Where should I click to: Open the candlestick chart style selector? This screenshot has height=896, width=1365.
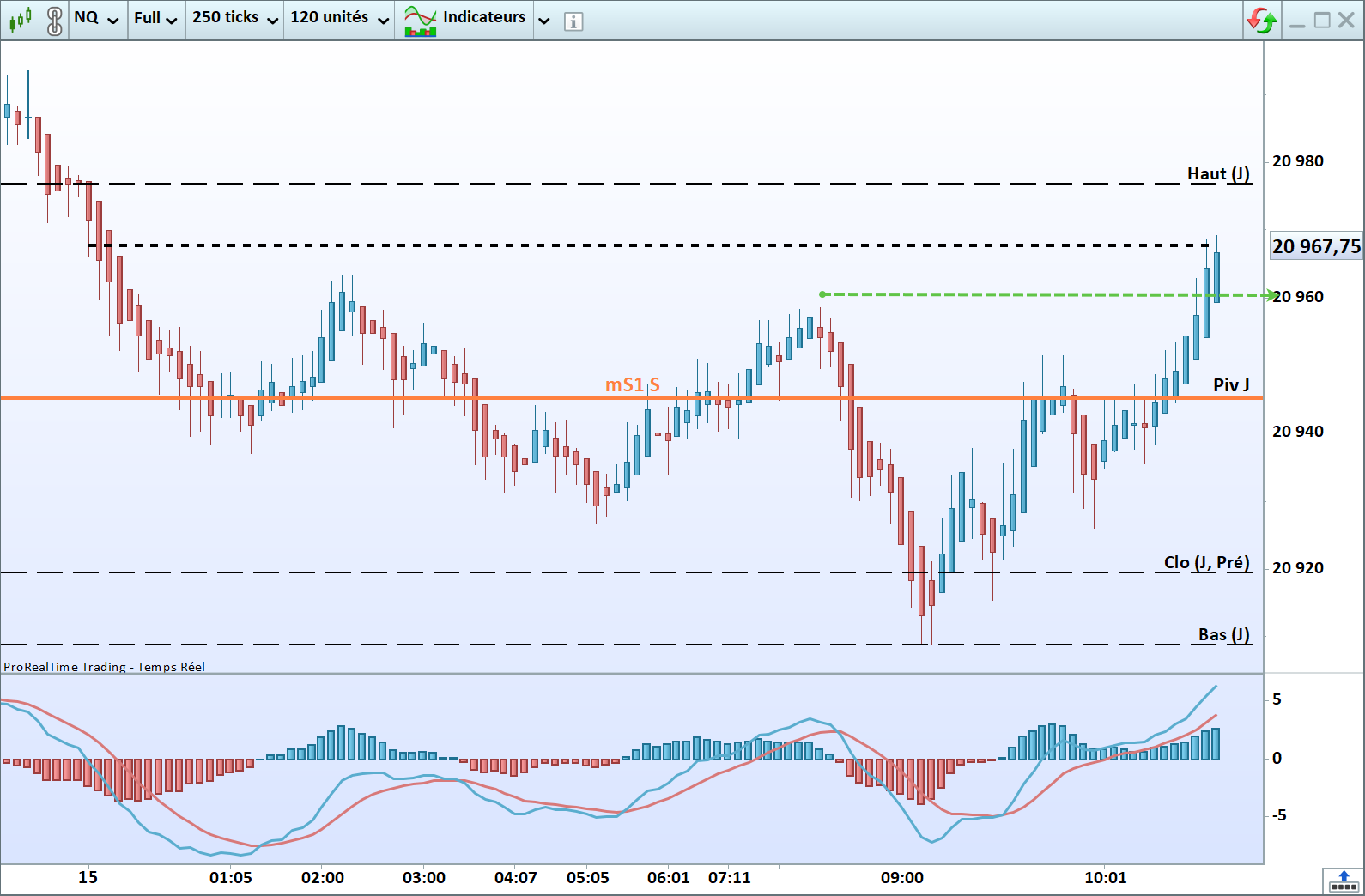pos(21,19)
